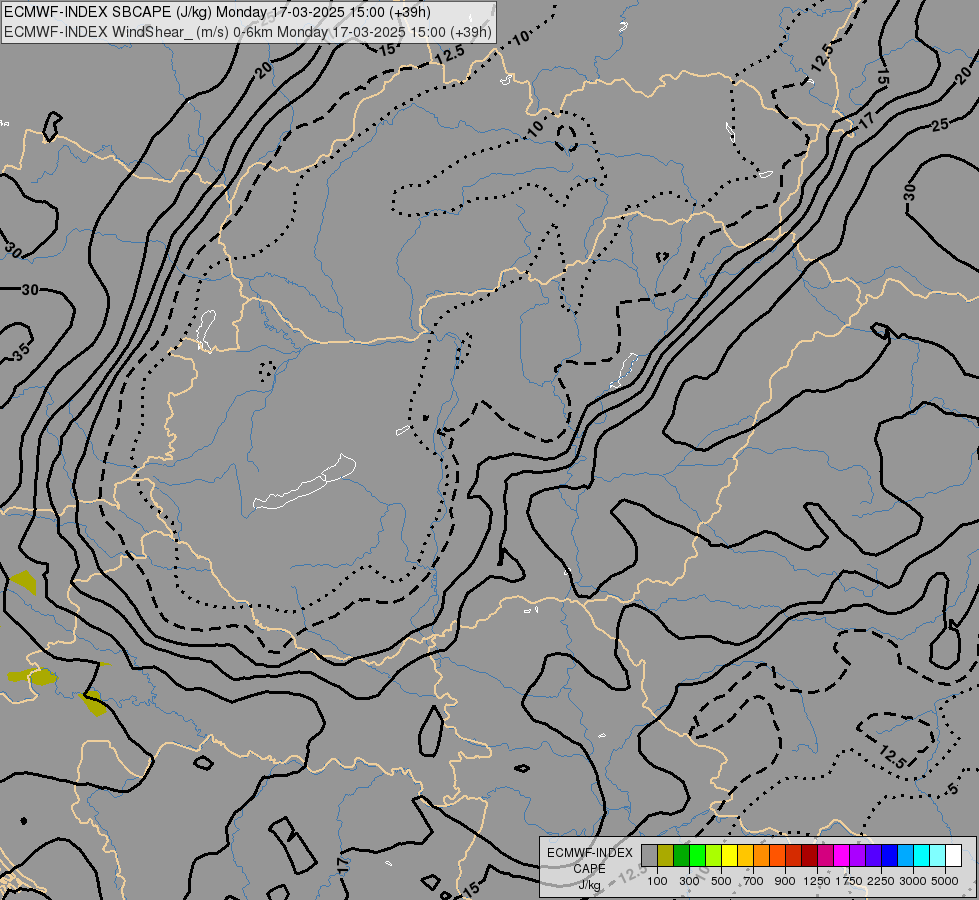Click the 900 legend tick label

click(785, 881)
